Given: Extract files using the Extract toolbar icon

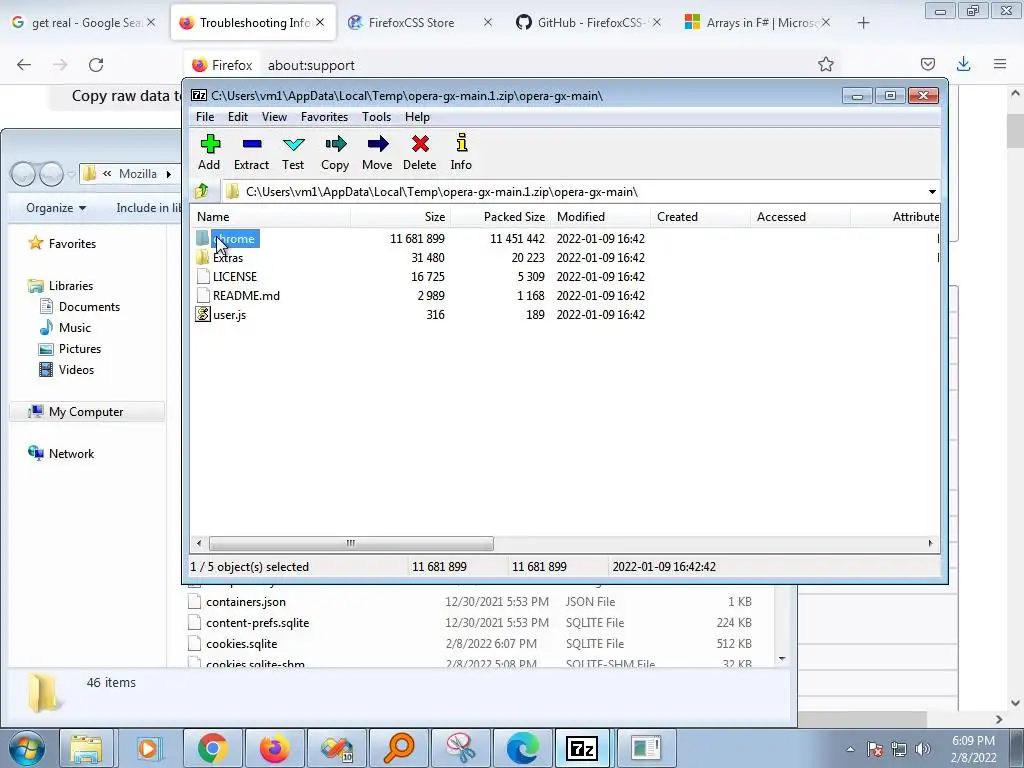Looking at the screenshot, I should (251, 152).
